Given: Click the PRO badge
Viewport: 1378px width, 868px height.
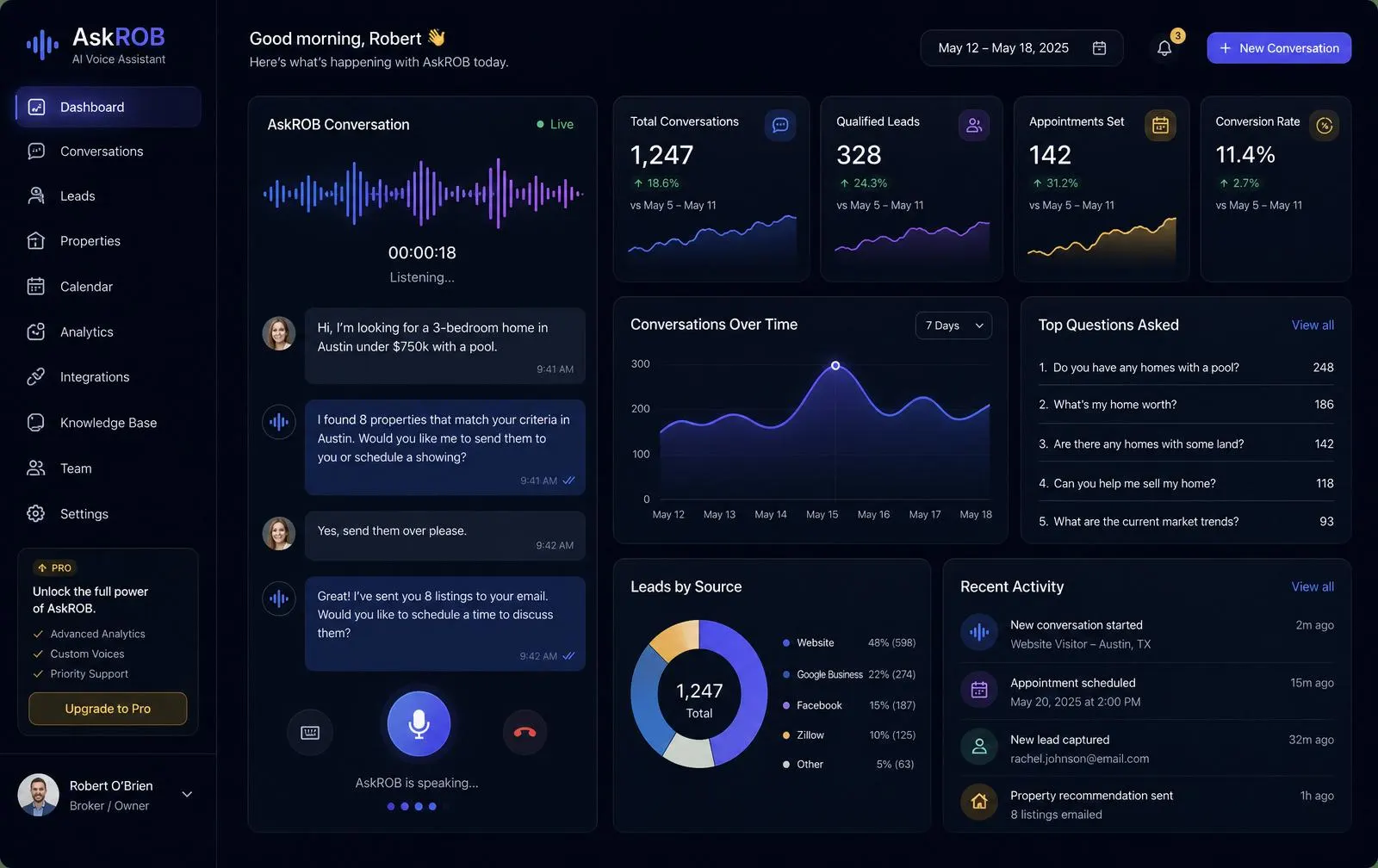Looking at the screenshot, I should pyautogui.click(x=54, y=567).
